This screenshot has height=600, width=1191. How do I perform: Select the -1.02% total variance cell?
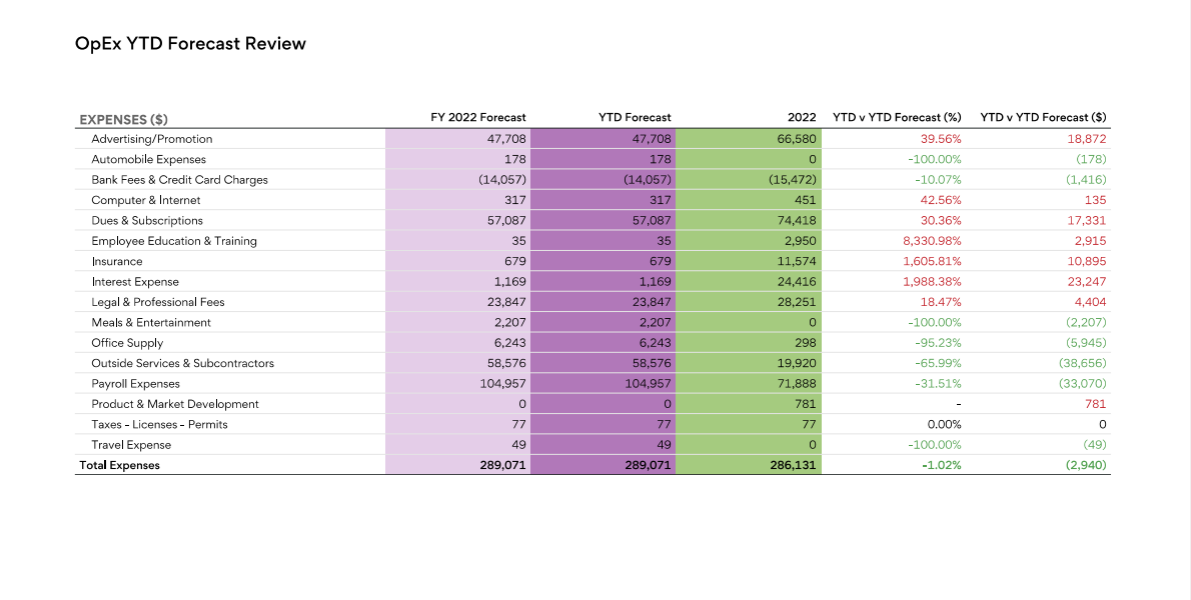tap(941, 465)
